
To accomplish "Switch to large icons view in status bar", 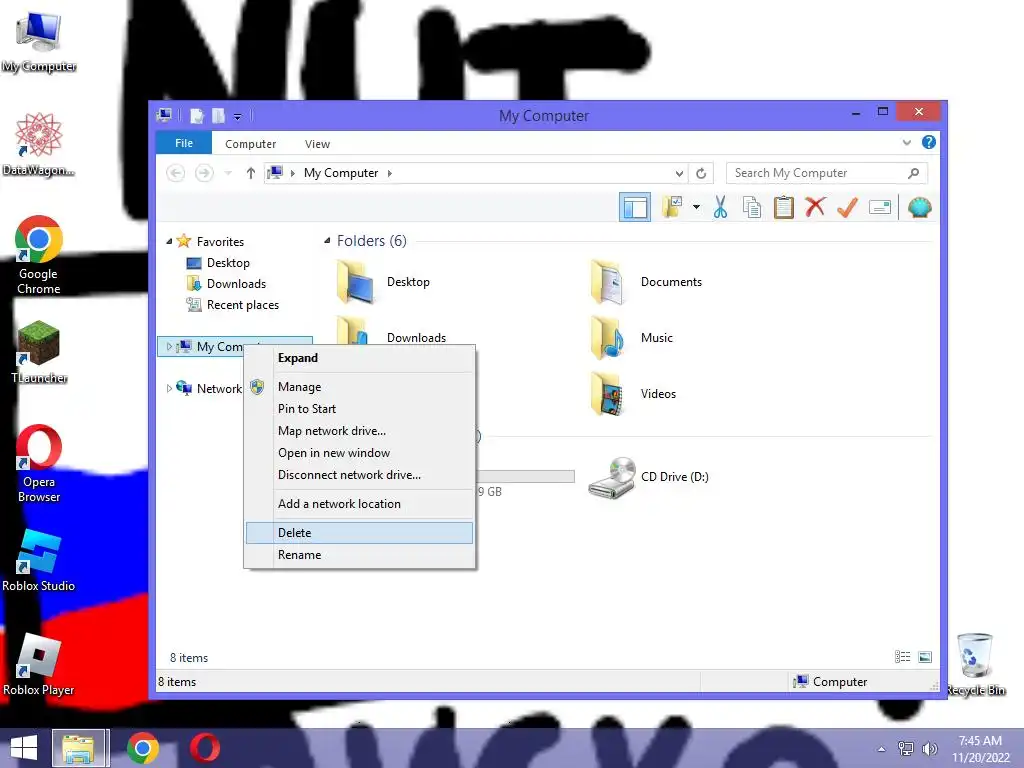I will 925,657.
